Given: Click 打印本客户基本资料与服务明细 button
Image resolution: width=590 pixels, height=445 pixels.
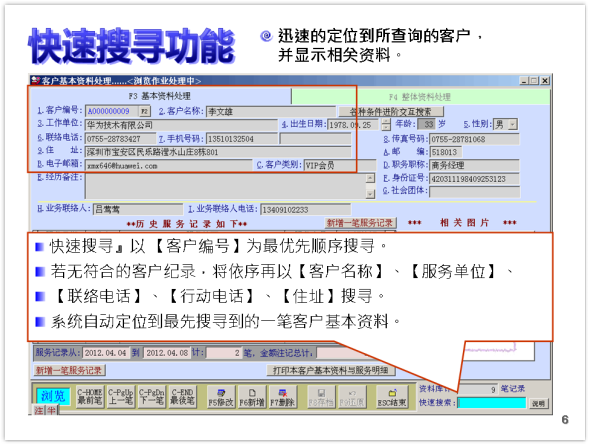Looking at the screenshot, I should (x=331, y=371).
